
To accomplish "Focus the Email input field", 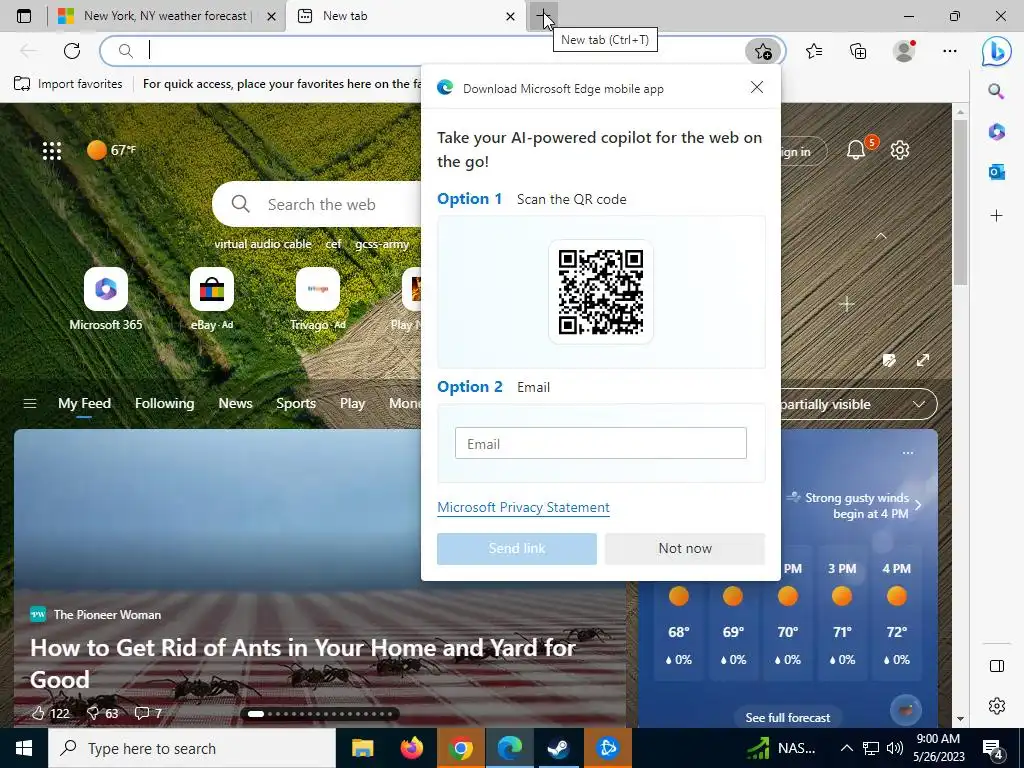I will tap(601, 443).
